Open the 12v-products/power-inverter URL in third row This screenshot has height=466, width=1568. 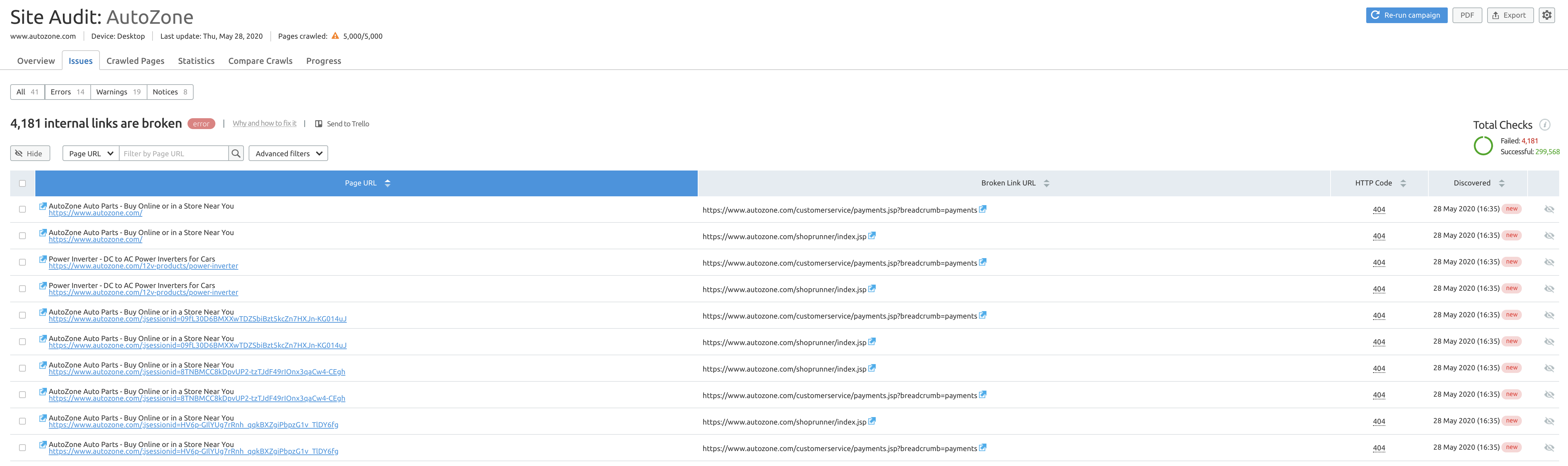click(143, 266)
